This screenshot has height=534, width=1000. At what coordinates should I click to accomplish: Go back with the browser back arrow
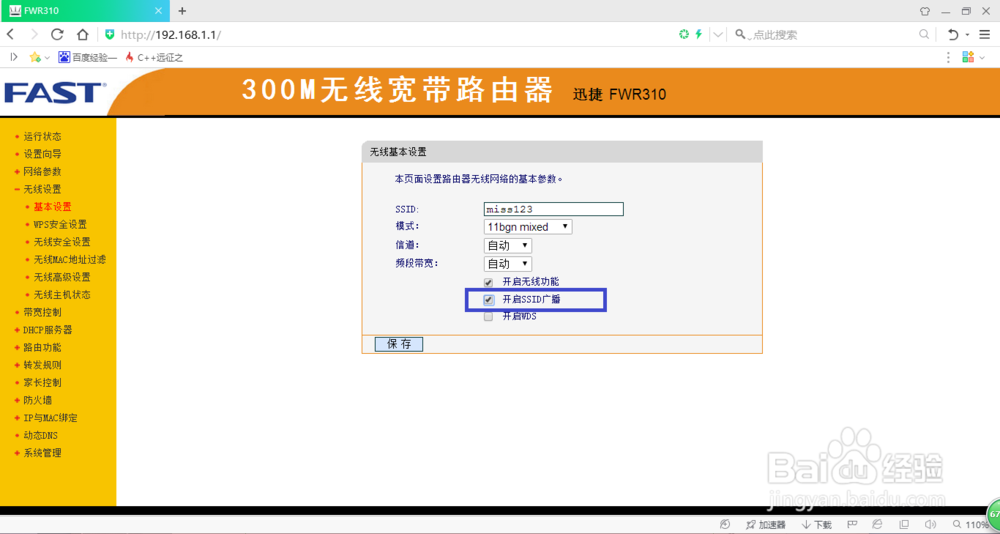point(10,34)
